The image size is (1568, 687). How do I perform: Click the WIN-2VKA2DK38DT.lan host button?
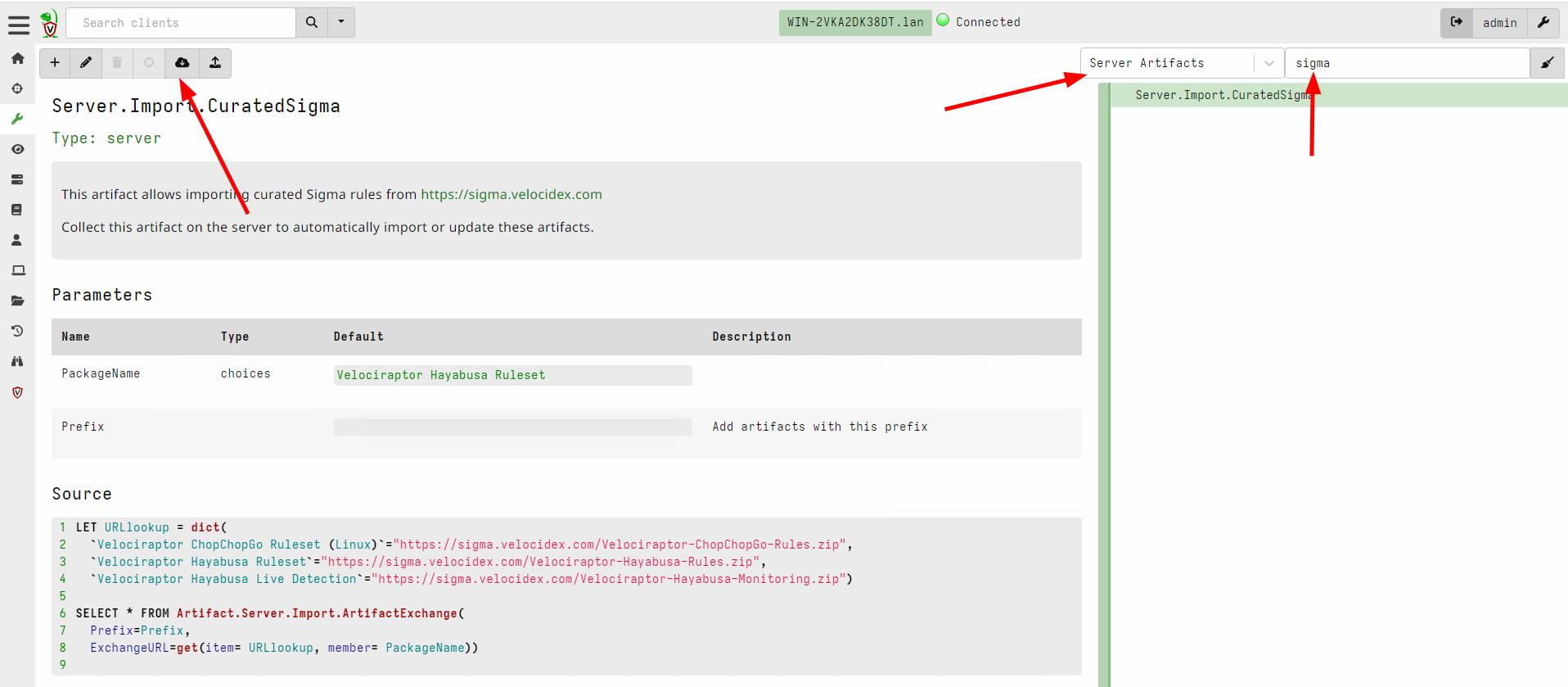point(855,22)
